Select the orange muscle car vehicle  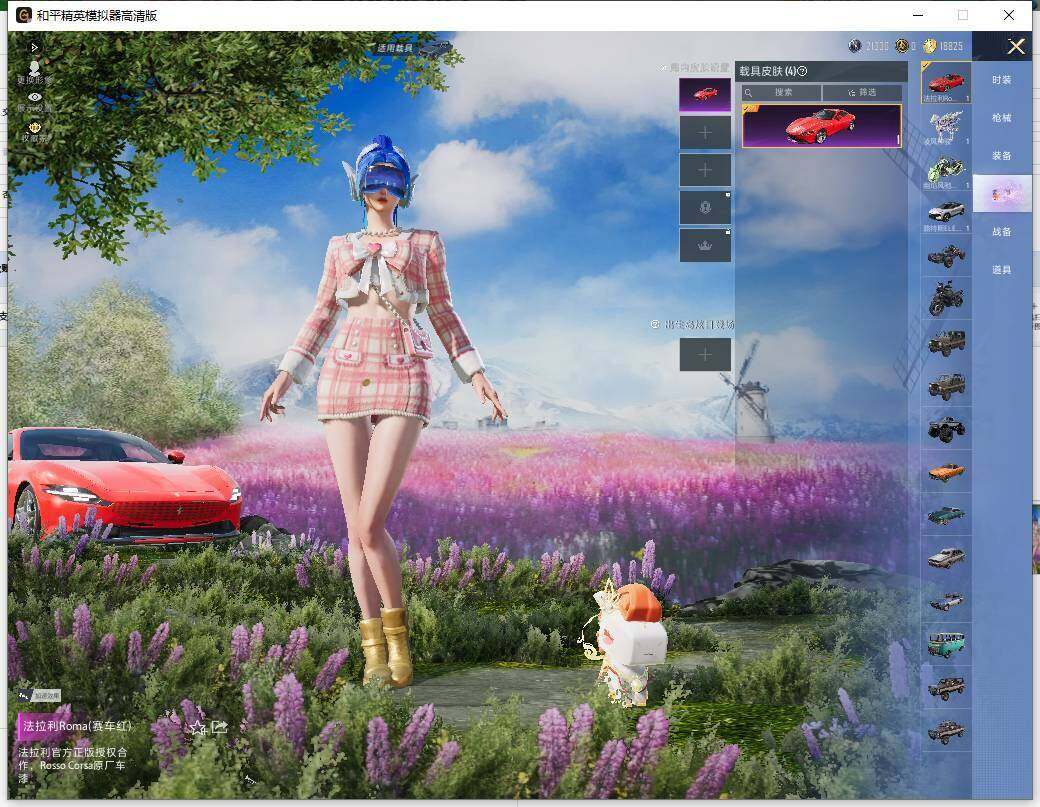946,471
